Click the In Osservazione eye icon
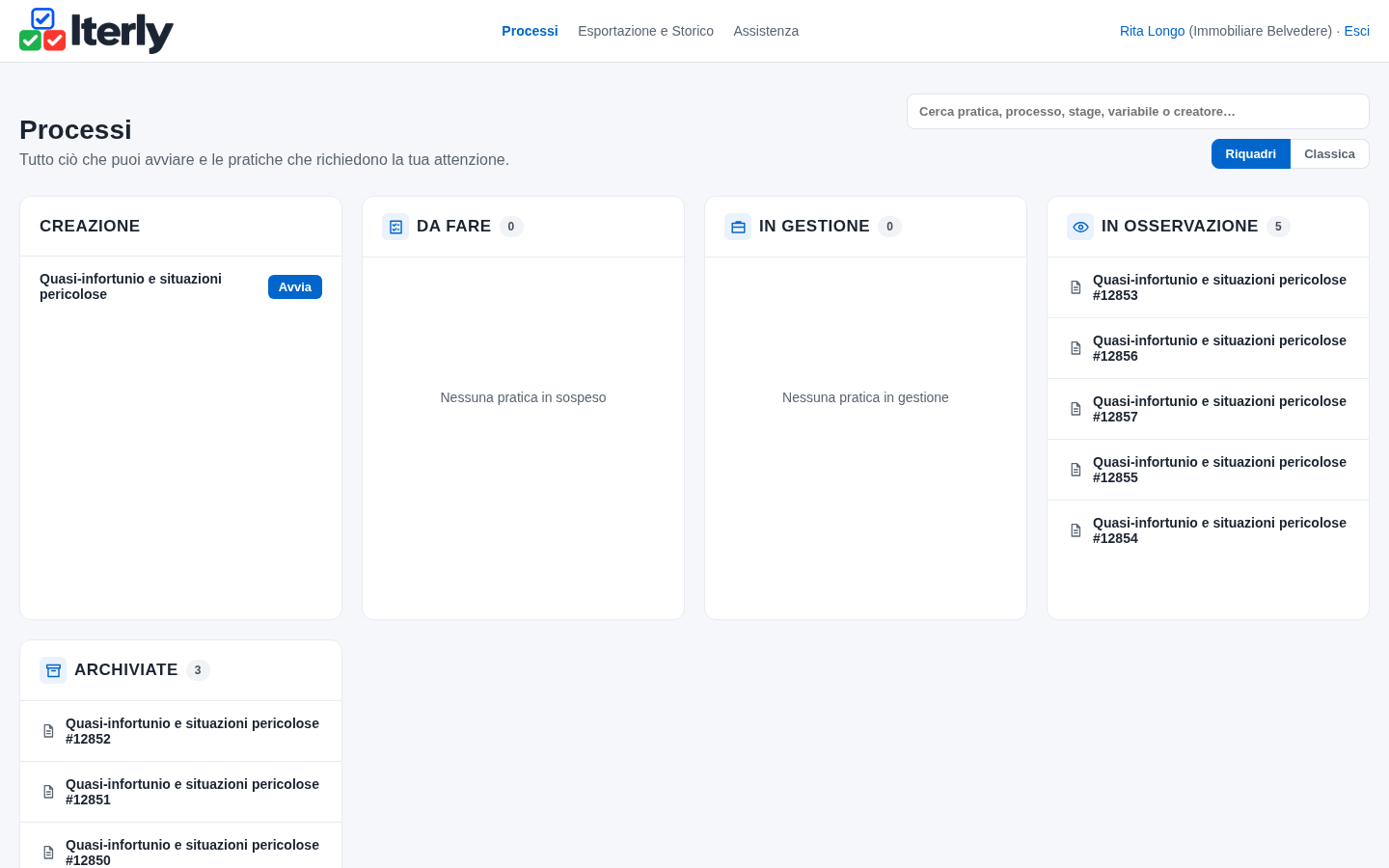The width and height of the screenshot is (1389, 868). 1080,227
